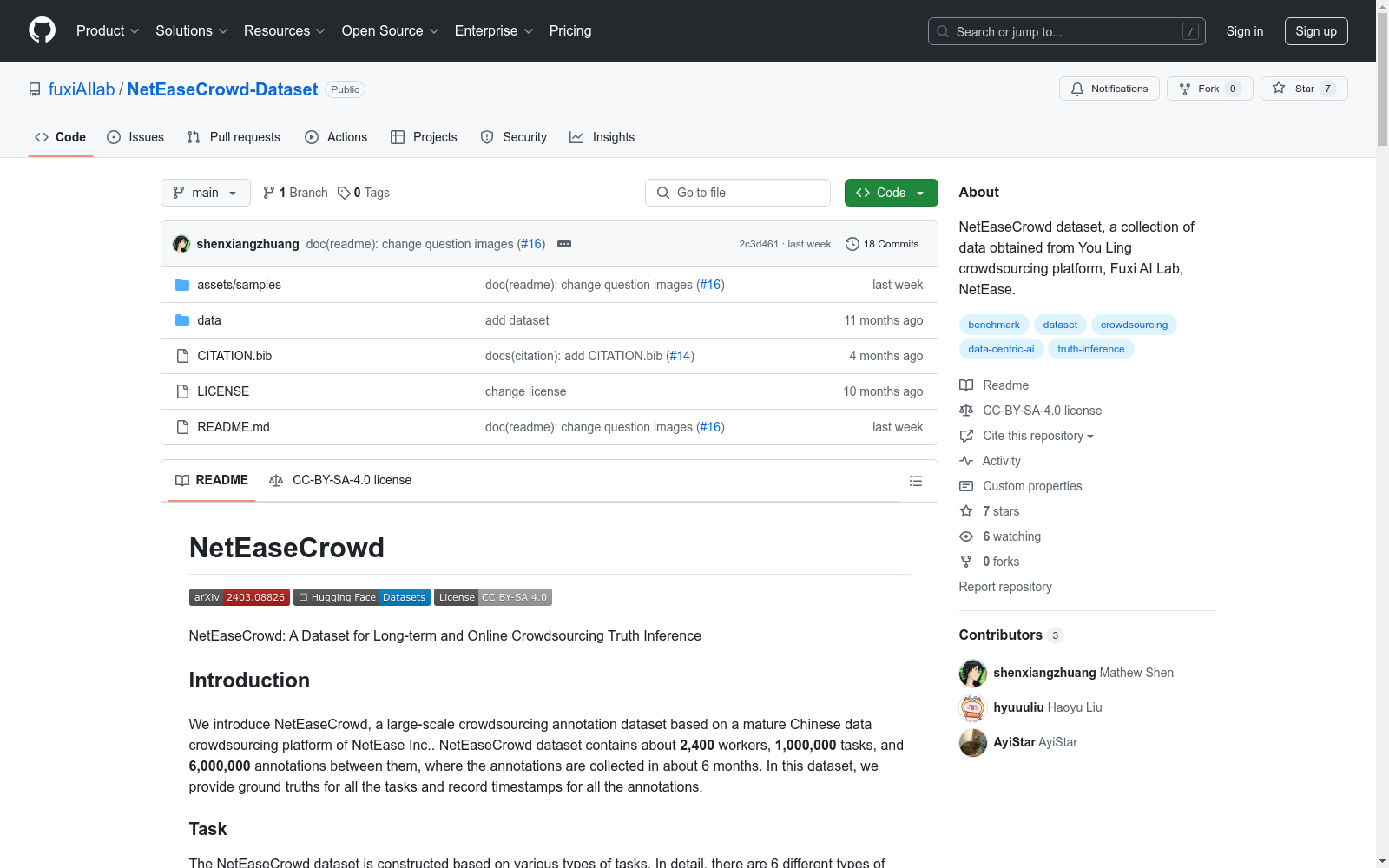Open Readme link in About sidebar
Viewport: 1389px width, 868px height.
coord(994,385)
